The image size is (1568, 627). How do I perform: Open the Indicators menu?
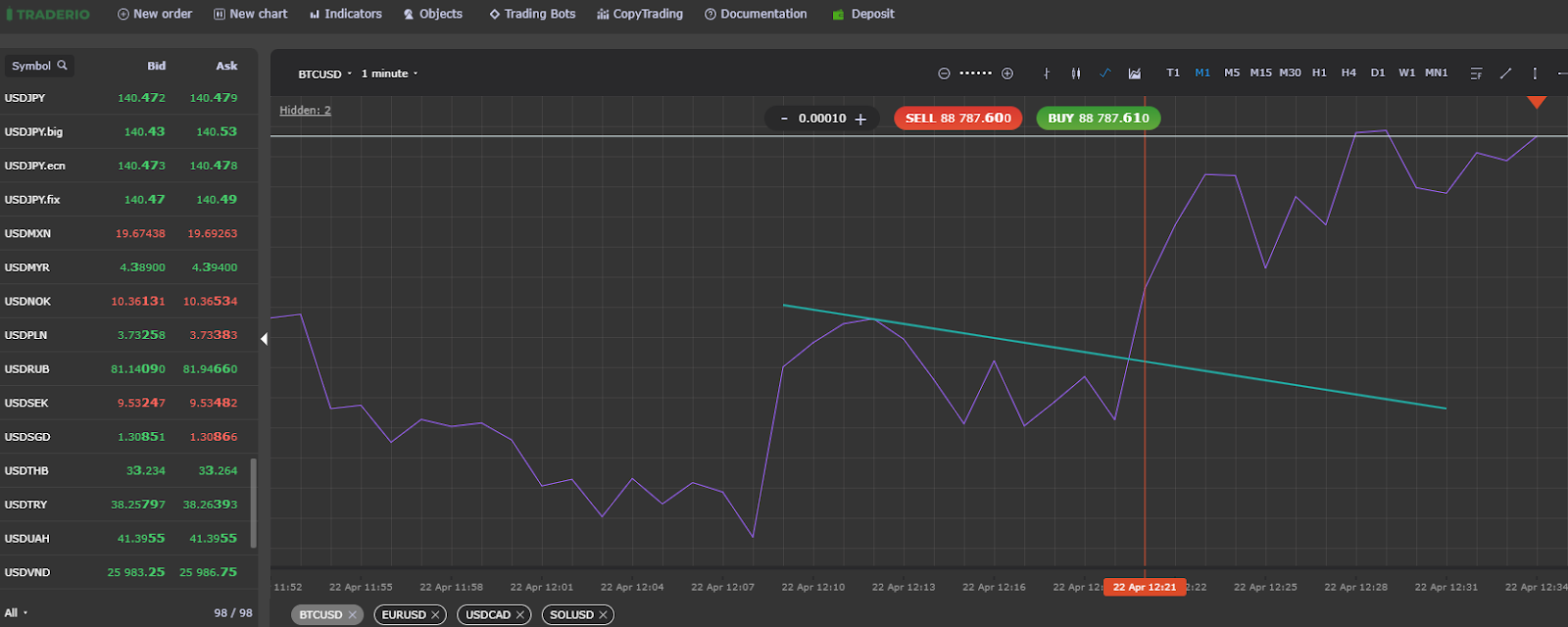345,14
